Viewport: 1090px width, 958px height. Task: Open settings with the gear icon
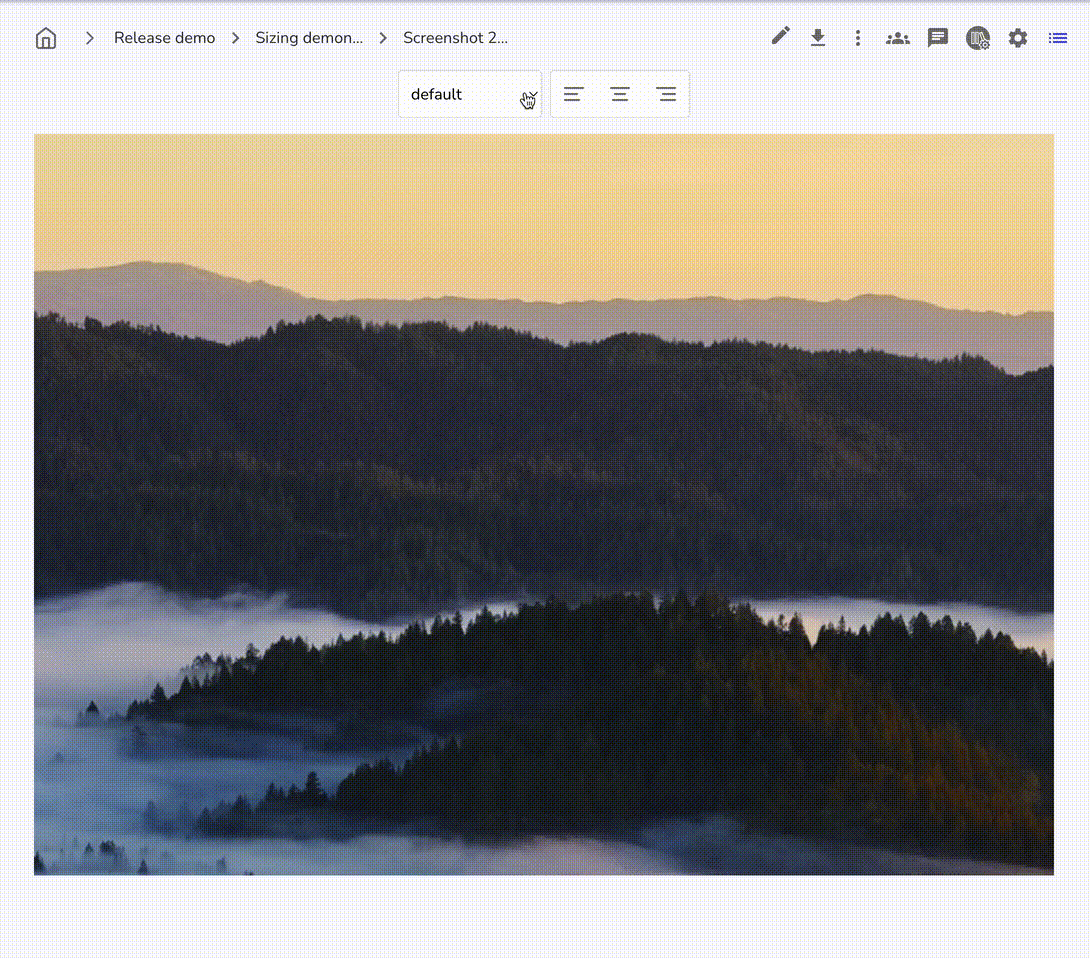1018,38
